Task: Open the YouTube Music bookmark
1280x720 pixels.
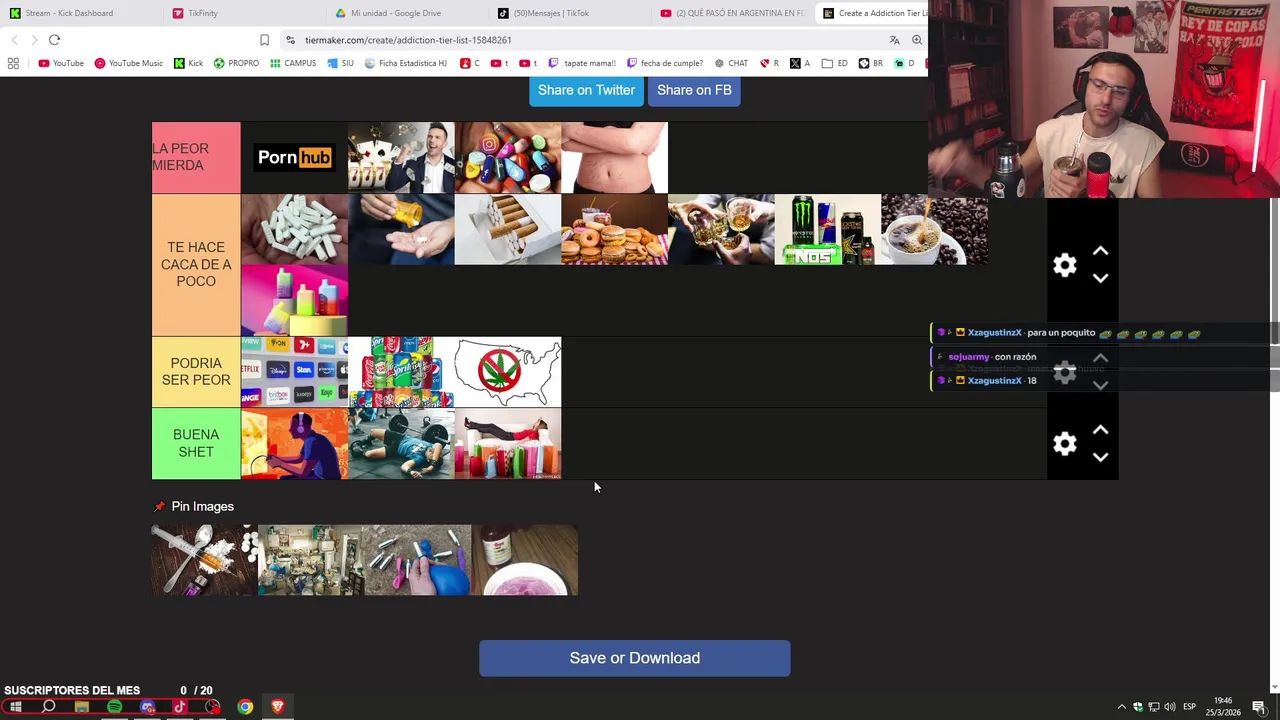Action: (x=128, y=63)
